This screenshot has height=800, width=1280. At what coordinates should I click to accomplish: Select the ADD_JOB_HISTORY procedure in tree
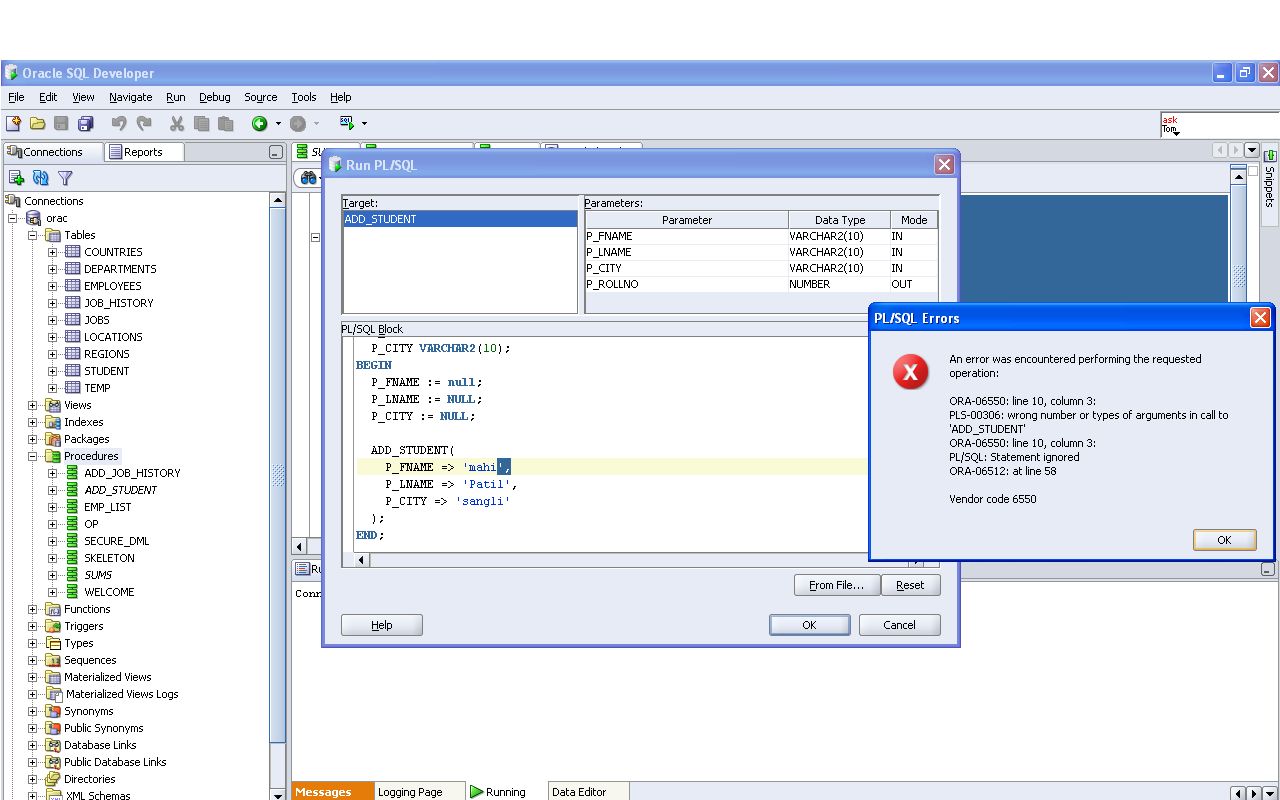point(132,473)
